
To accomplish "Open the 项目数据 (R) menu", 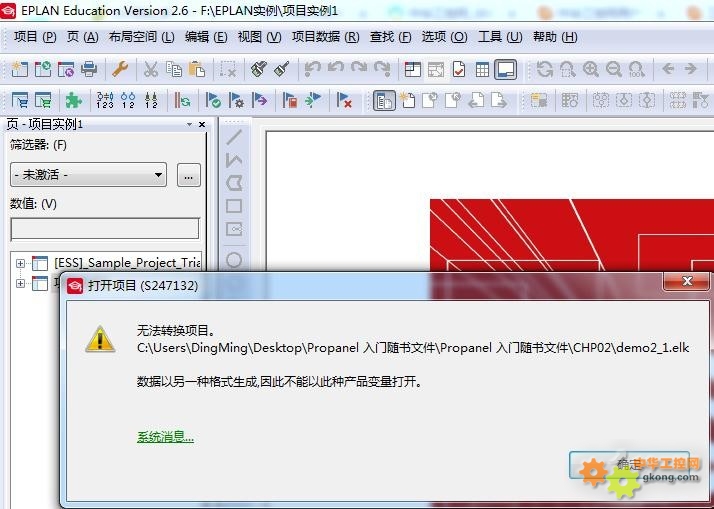I will [325, 37].
